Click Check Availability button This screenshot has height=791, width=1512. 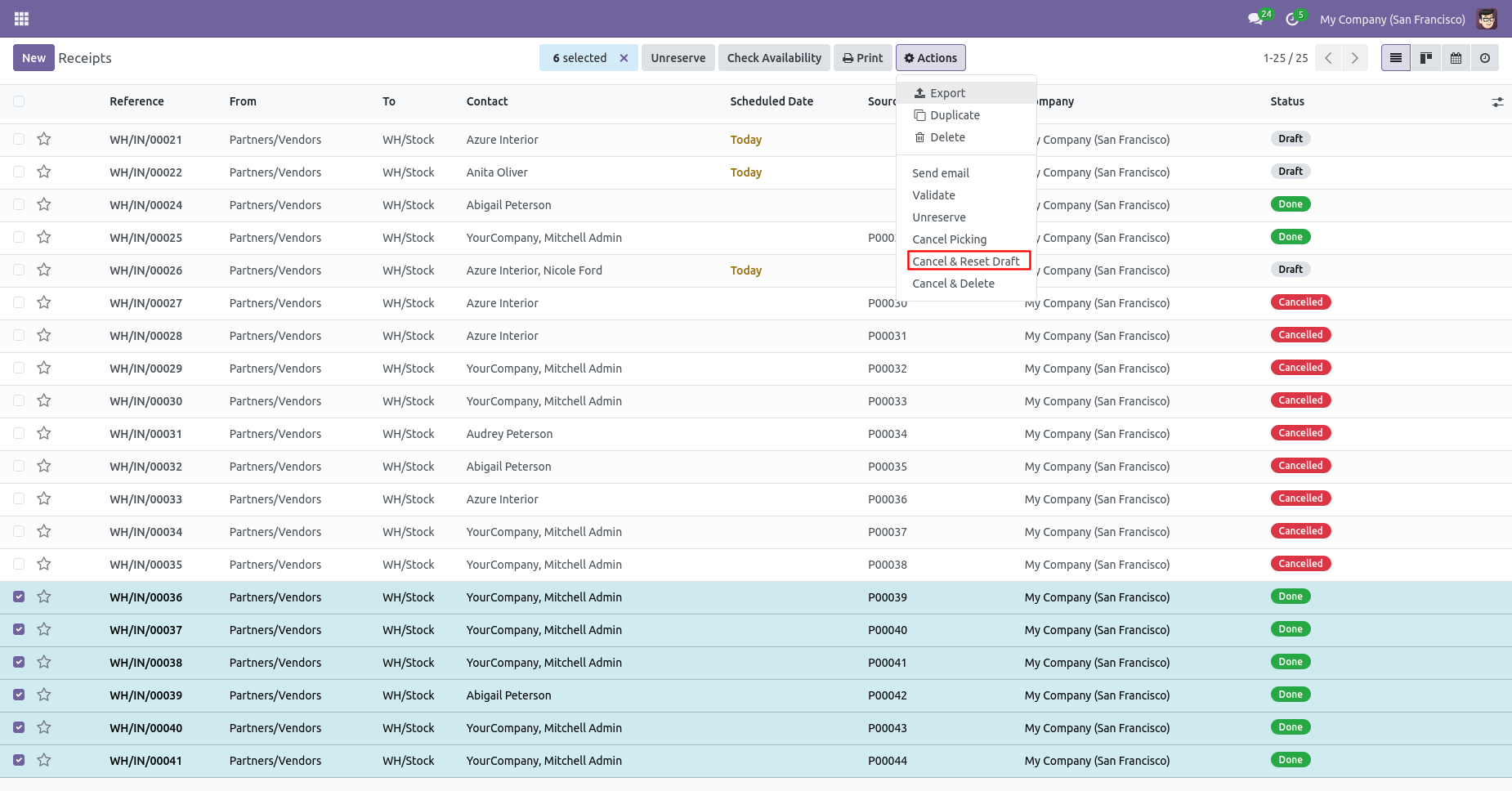pos(774,58)
